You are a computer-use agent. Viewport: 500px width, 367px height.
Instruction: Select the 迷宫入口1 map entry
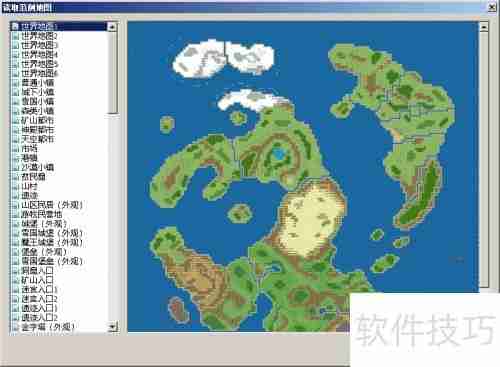click(39, 289)
